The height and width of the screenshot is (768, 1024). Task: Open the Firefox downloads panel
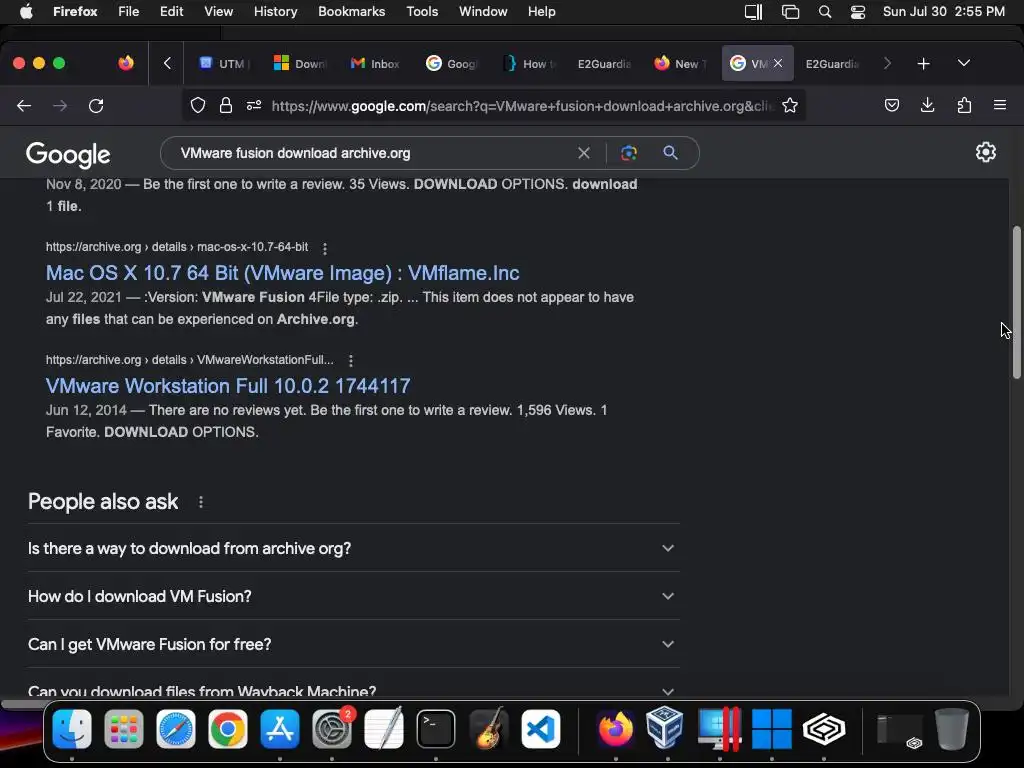pos(927,105)
